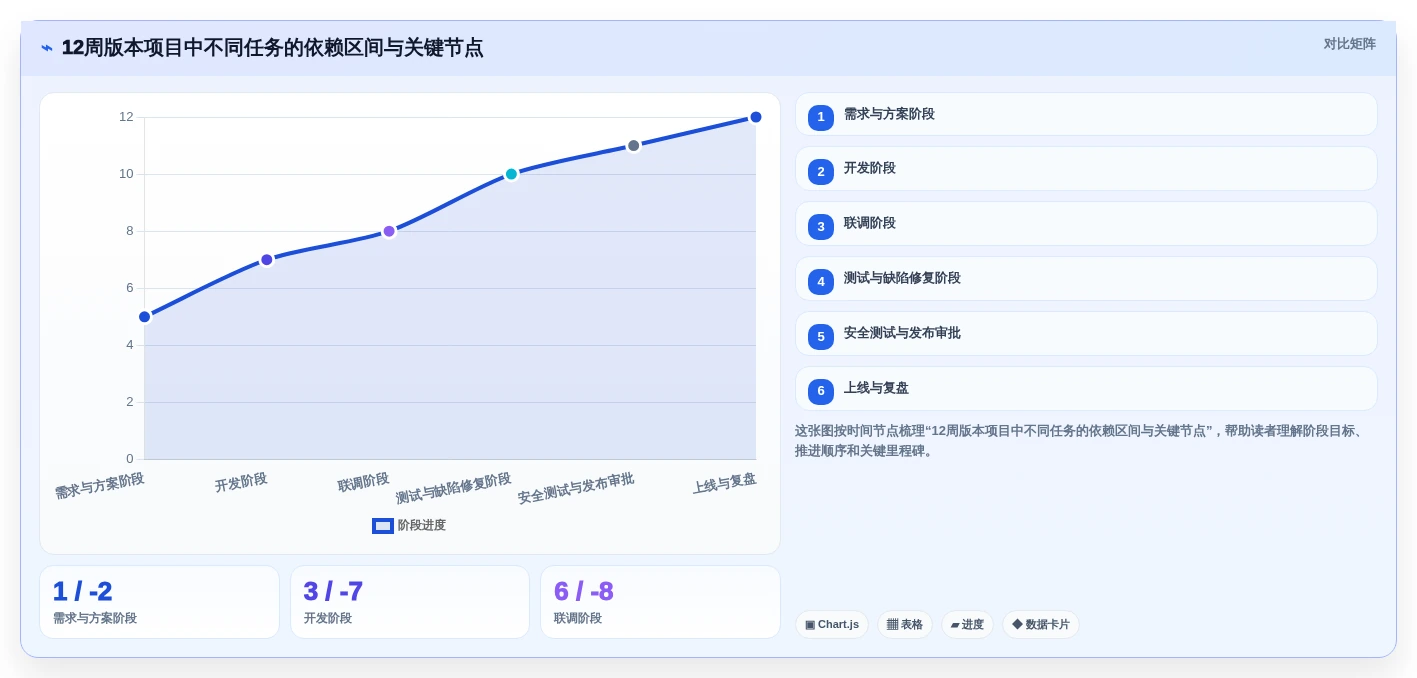Click the y-axis value 10
The width and height of the screenshot is (1417, 678).
pyautogui.click(x=126, y=174)
